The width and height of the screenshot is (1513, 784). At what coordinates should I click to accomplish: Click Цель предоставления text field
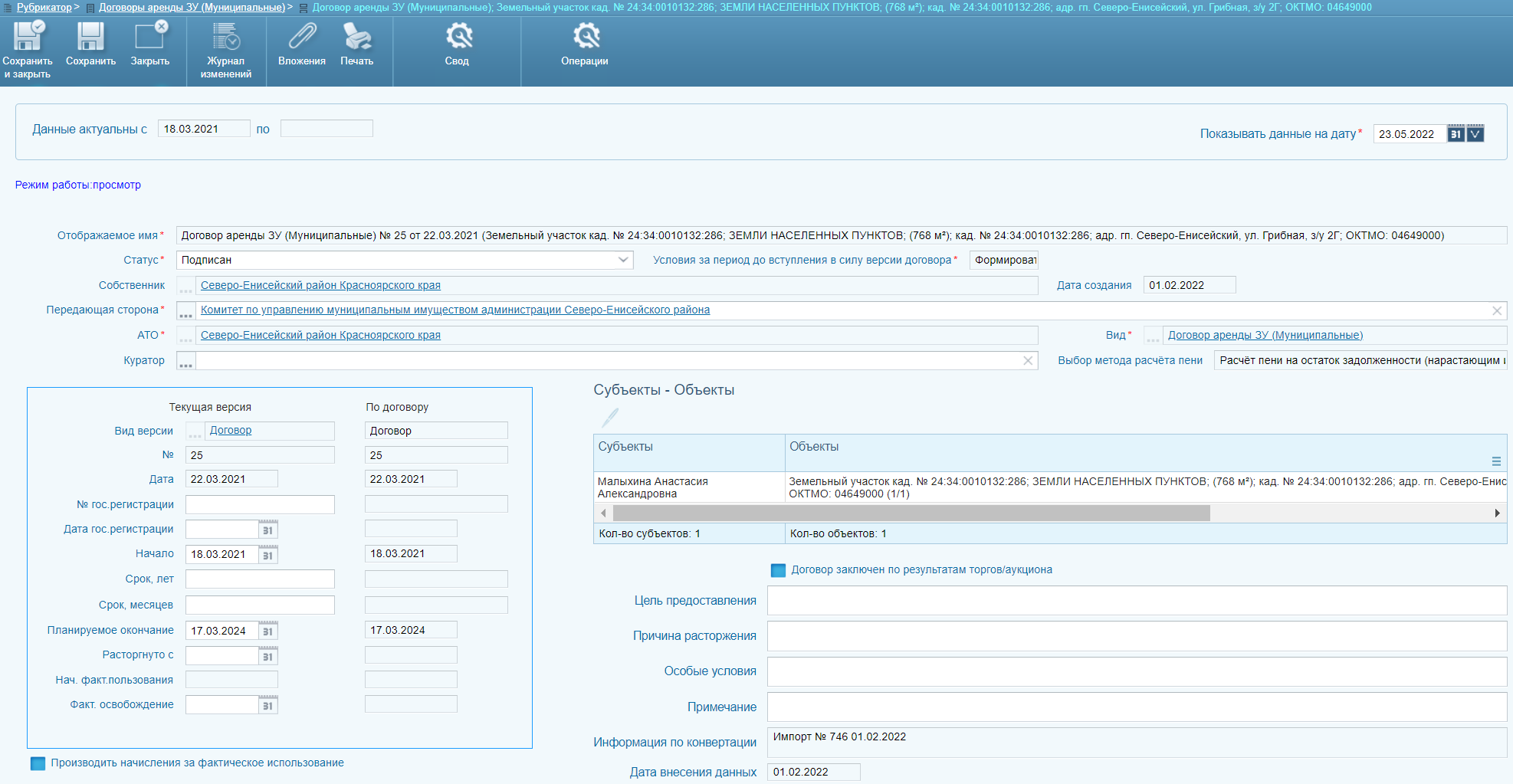pos(1137,601)
